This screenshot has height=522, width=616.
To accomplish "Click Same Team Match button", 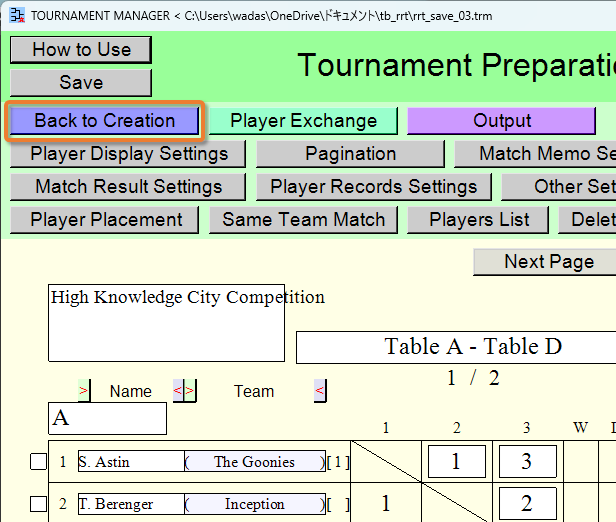I will [x=303, y=220].
